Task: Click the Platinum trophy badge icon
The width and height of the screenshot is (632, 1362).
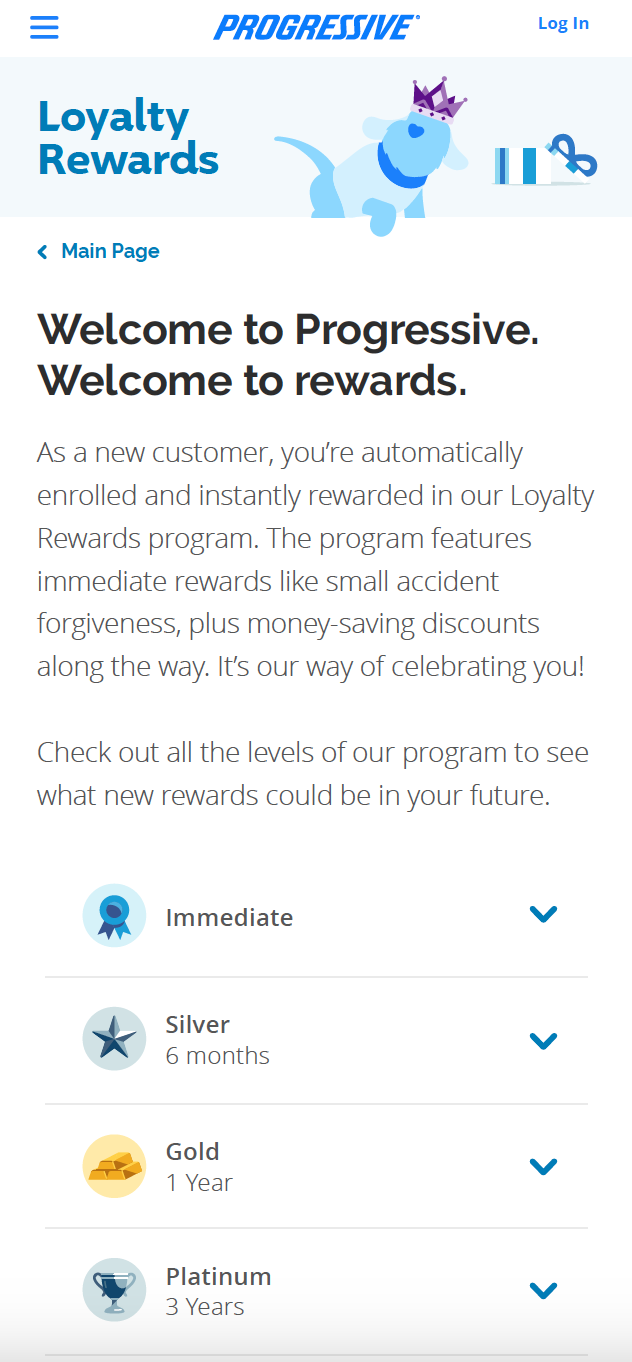Action: click(x=114, y=1290)
